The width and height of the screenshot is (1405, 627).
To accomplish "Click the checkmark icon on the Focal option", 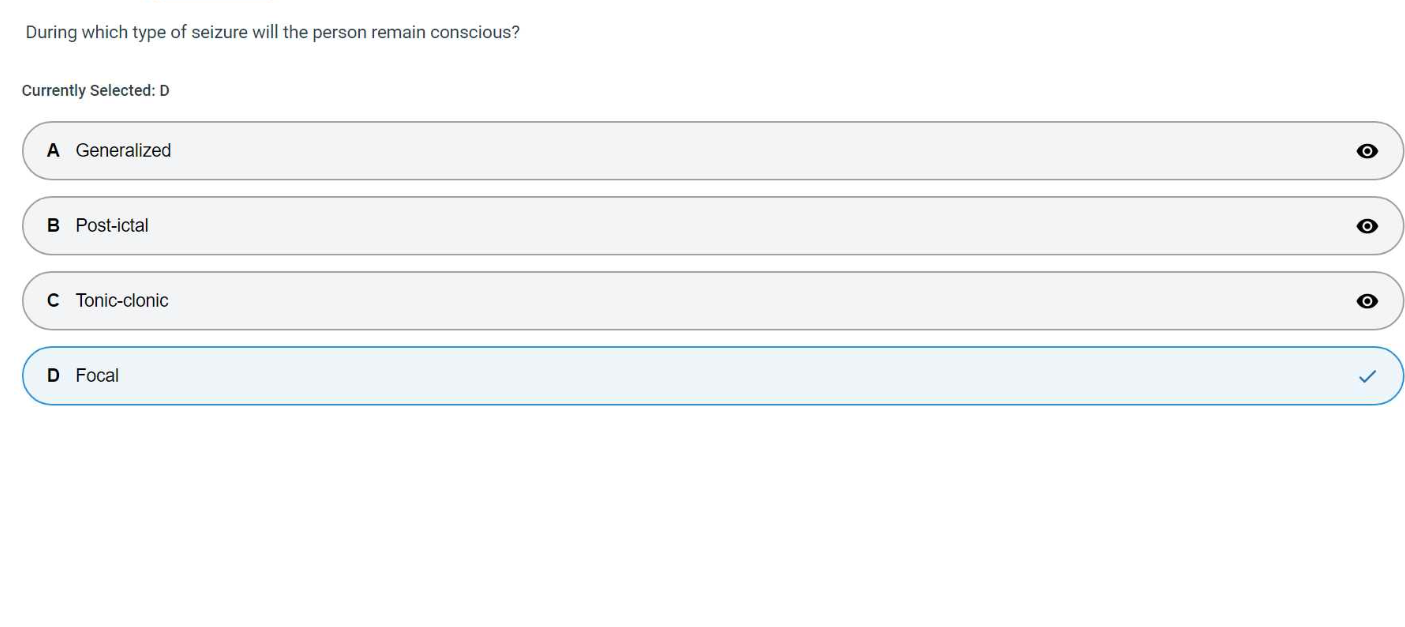I will click(x=1366, y=376).
